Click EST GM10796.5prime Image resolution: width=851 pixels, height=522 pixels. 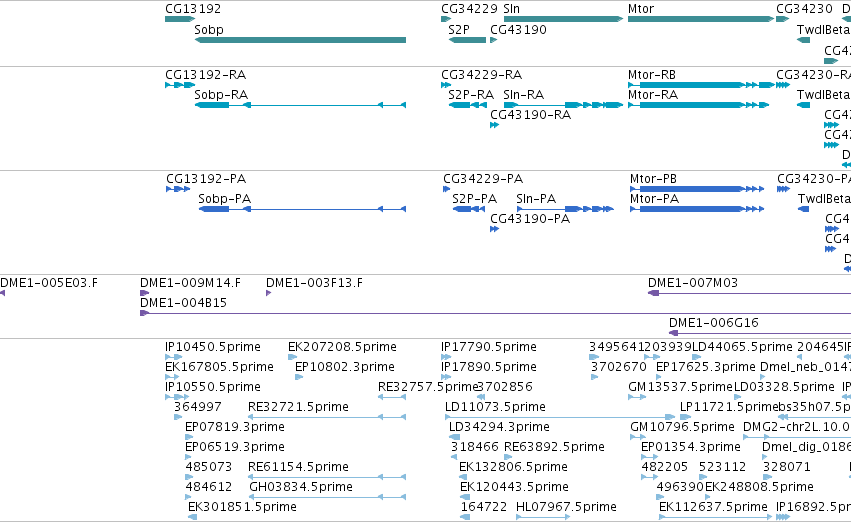683,428
